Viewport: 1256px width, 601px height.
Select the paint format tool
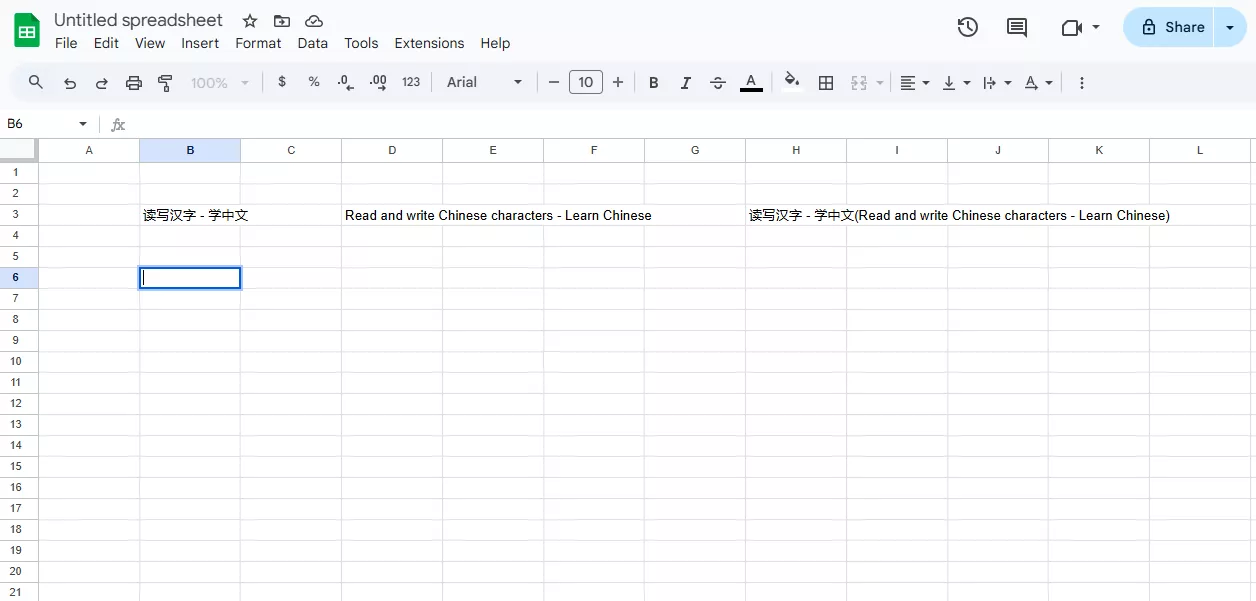pos(166,83)
